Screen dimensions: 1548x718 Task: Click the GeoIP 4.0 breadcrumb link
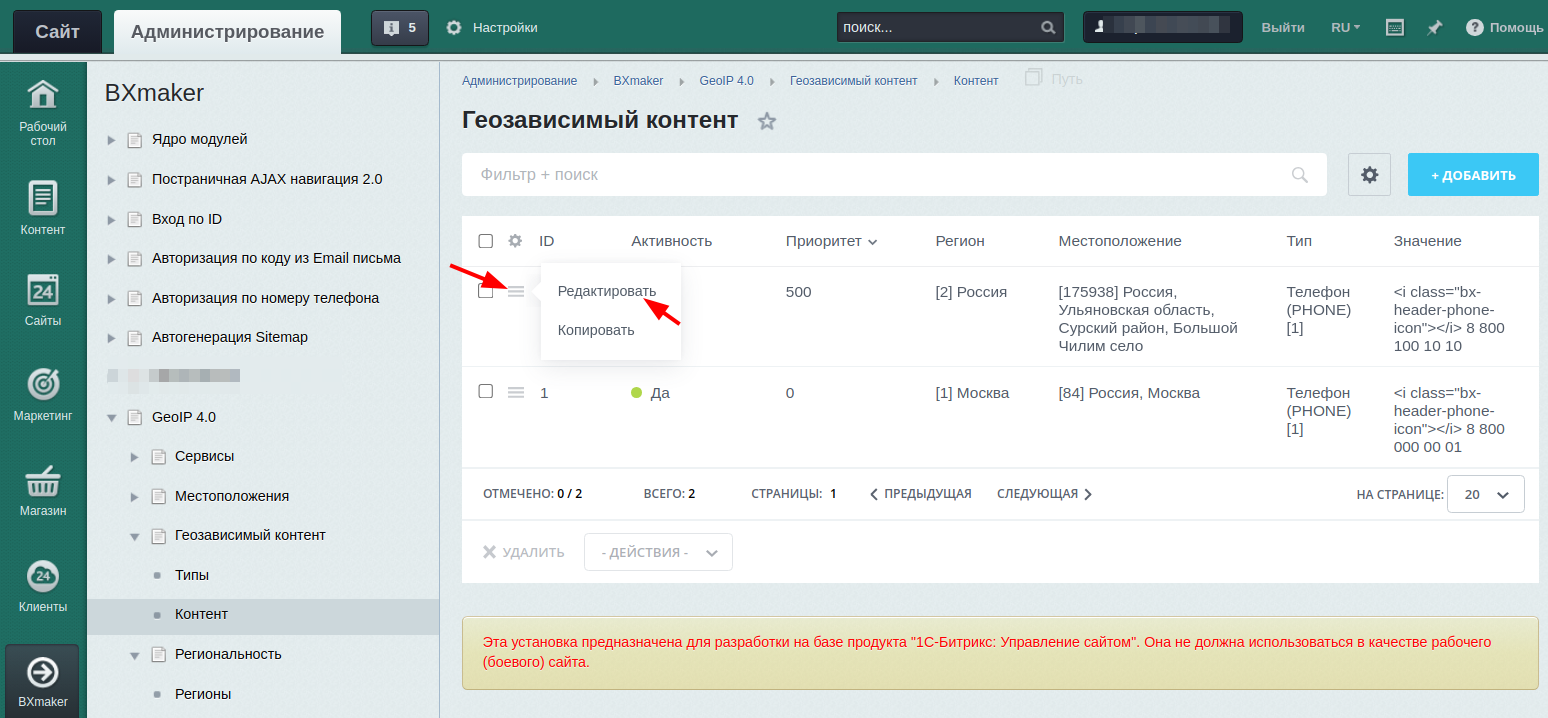pyautogui.click(x=726, y=80)
